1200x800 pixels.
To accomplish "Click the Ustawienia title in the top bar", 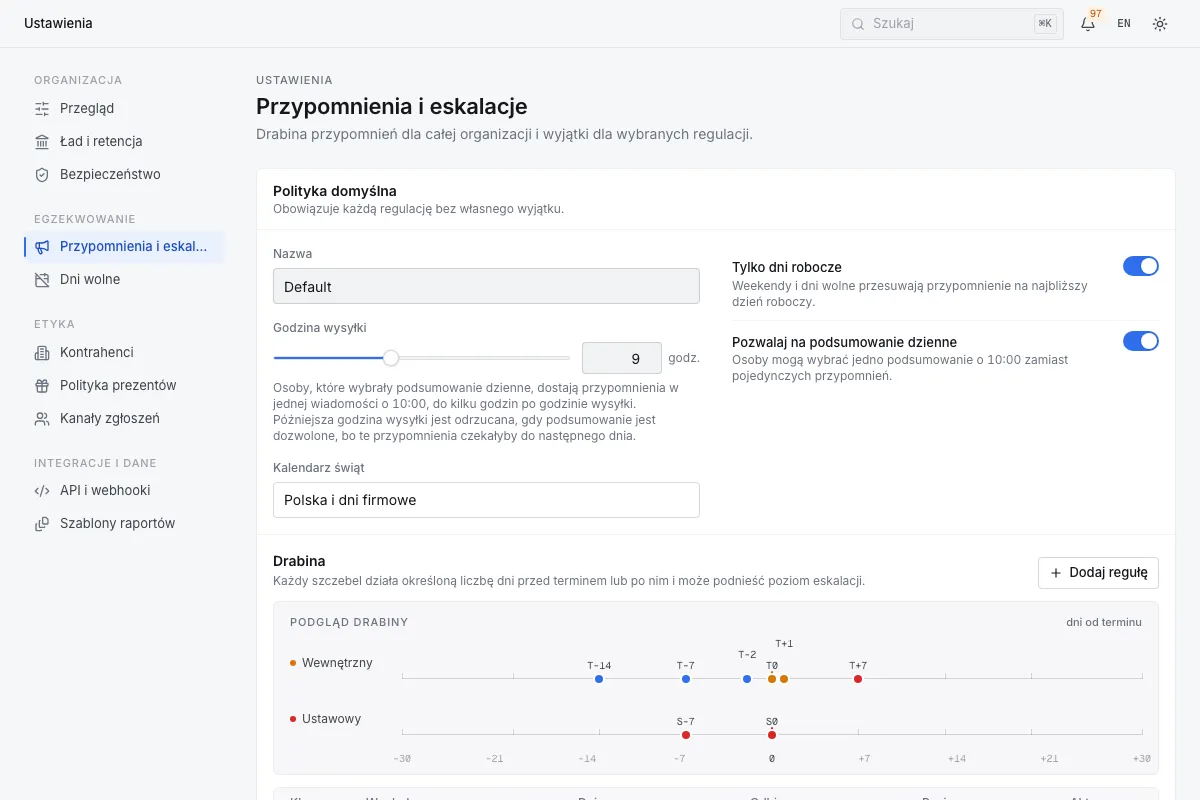I will pos(58,23).
